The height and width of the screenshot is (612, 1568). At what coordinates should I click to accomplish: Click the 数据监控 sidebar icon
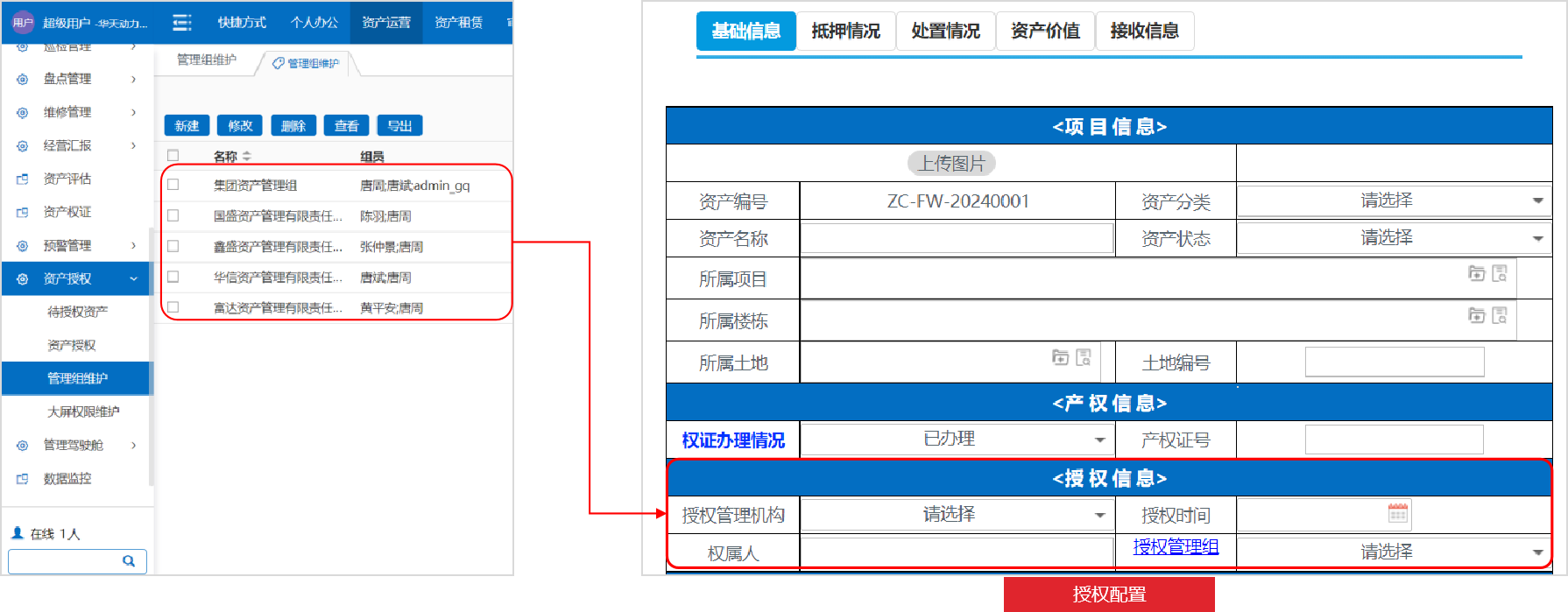[23, 479]
